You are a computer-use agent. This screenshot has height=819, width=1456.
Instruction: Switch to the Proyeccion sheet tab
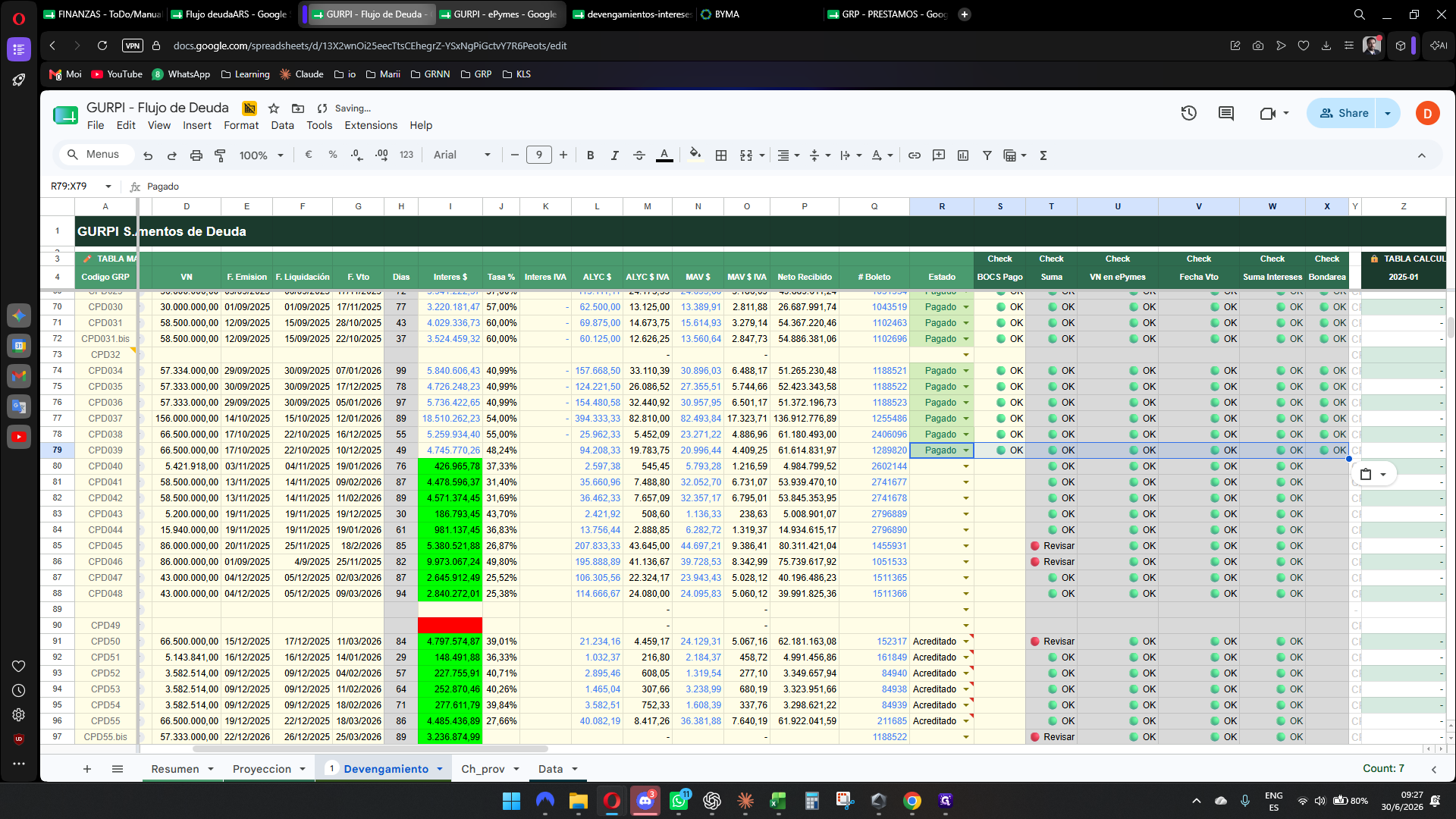tap(262, 769)
